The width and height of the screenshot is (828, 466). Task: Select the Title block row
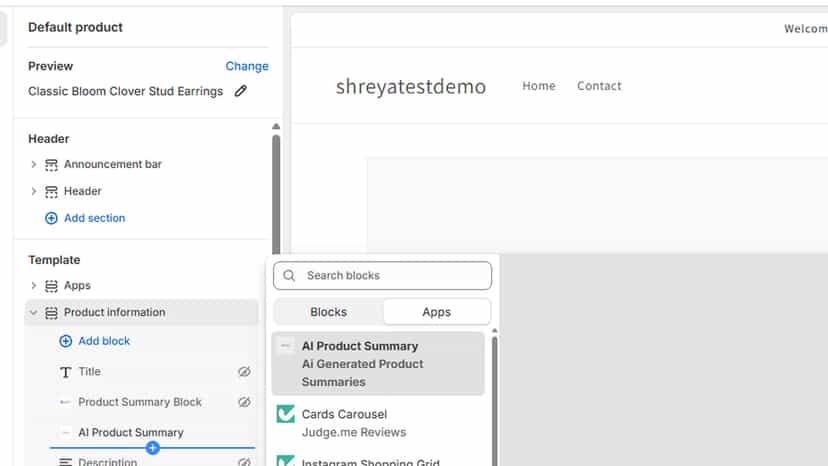[x=153, y=372]
